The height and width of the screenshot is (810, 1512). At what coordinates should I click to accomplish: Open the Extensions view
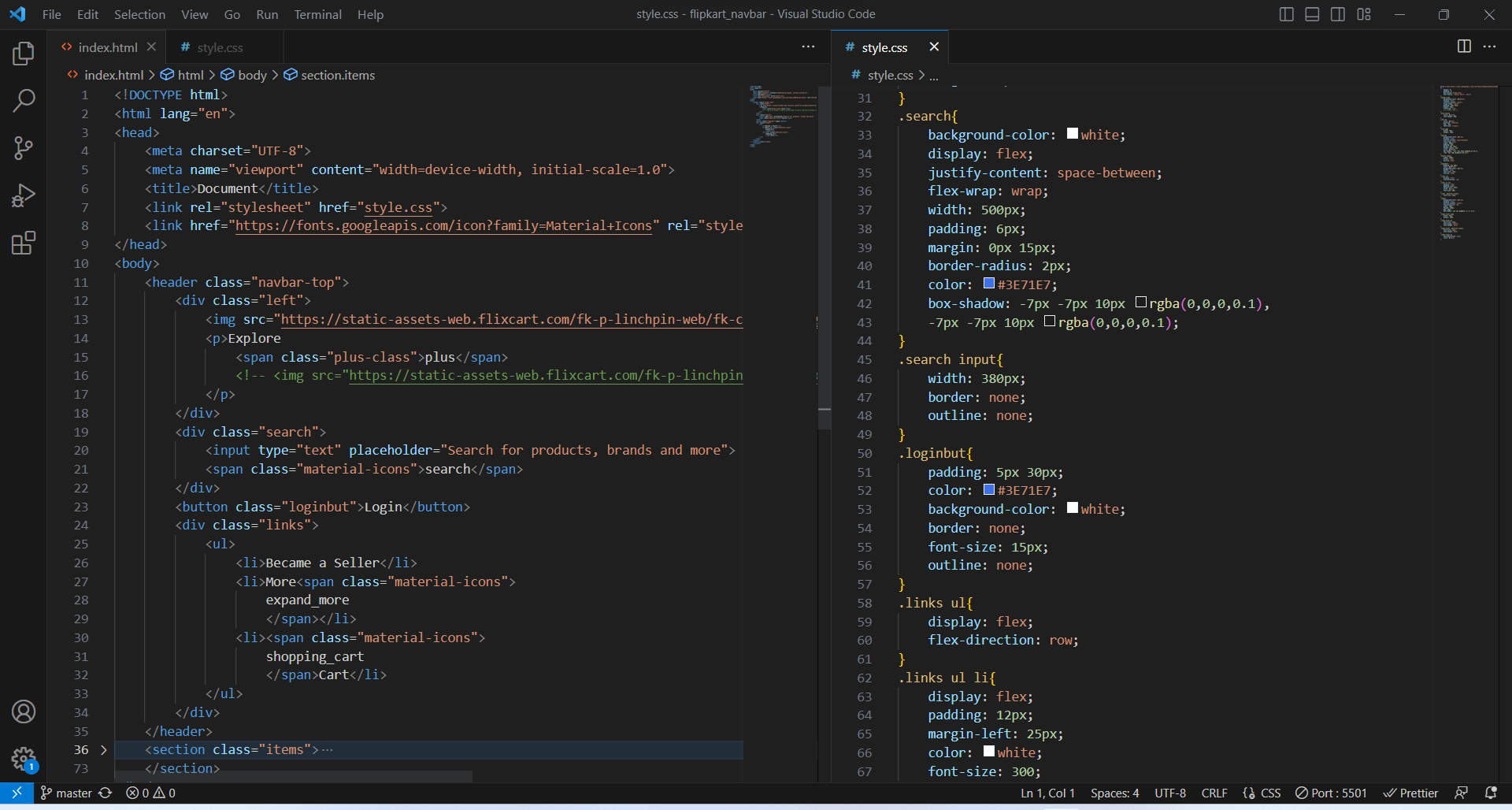(x=24, y=243)
